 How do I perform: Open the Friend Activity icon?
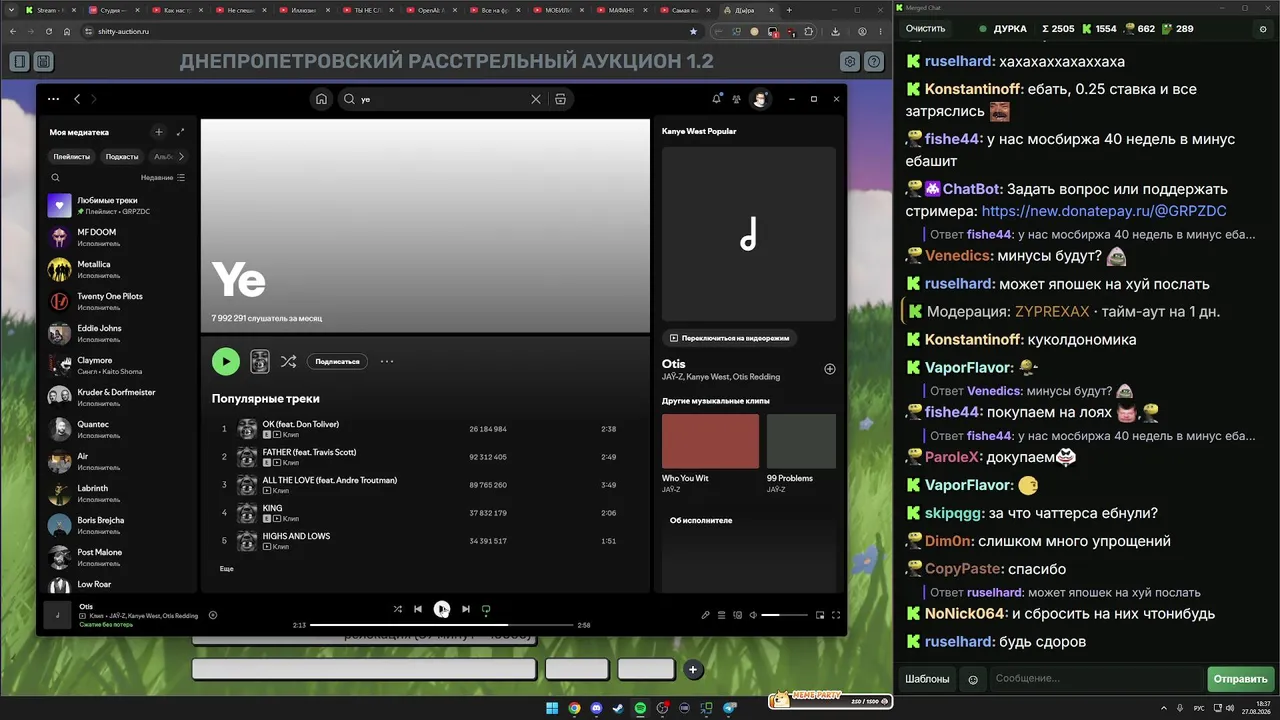tap(737, 99)
